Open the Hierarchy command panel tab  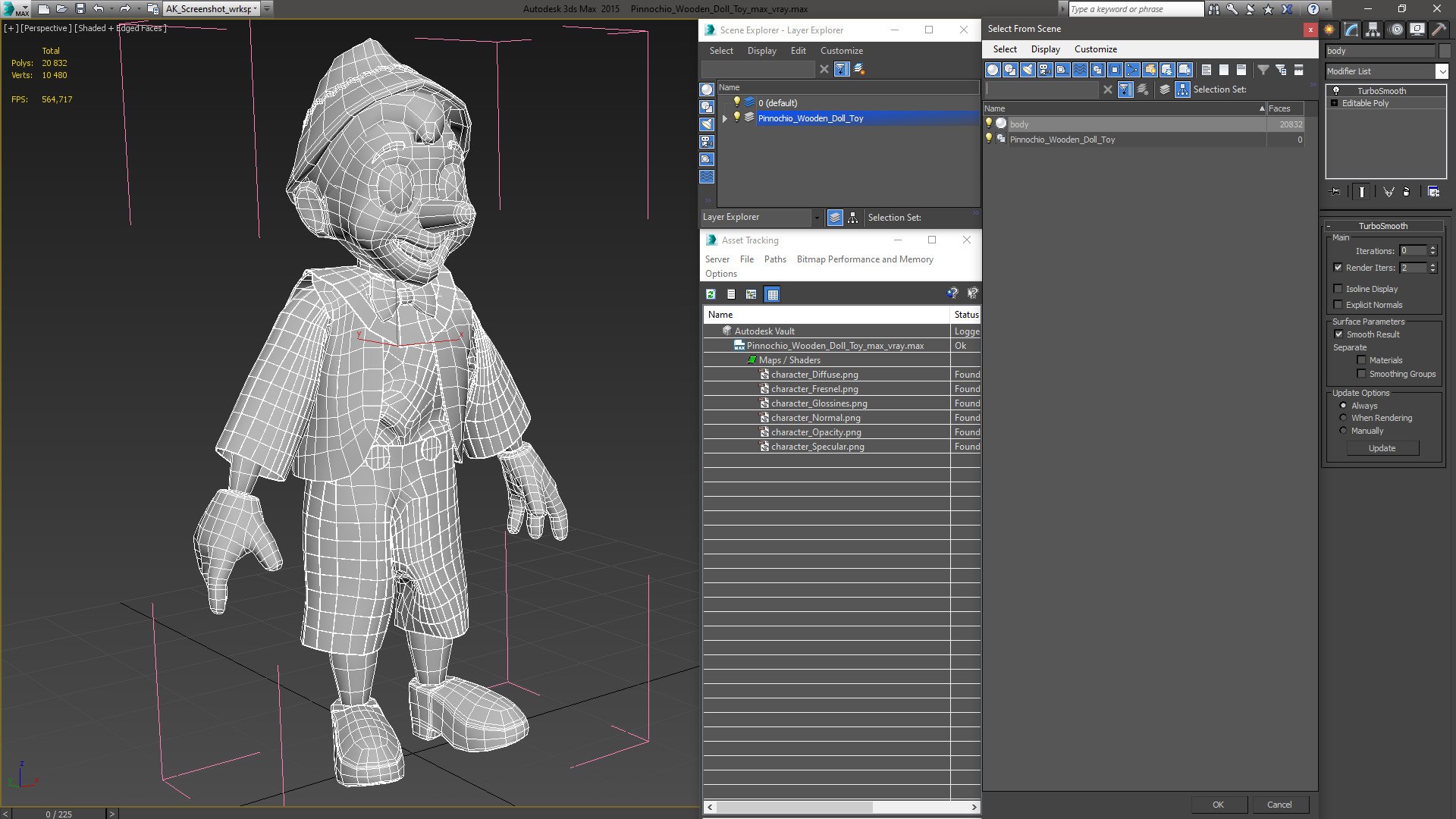(1373, 30)
